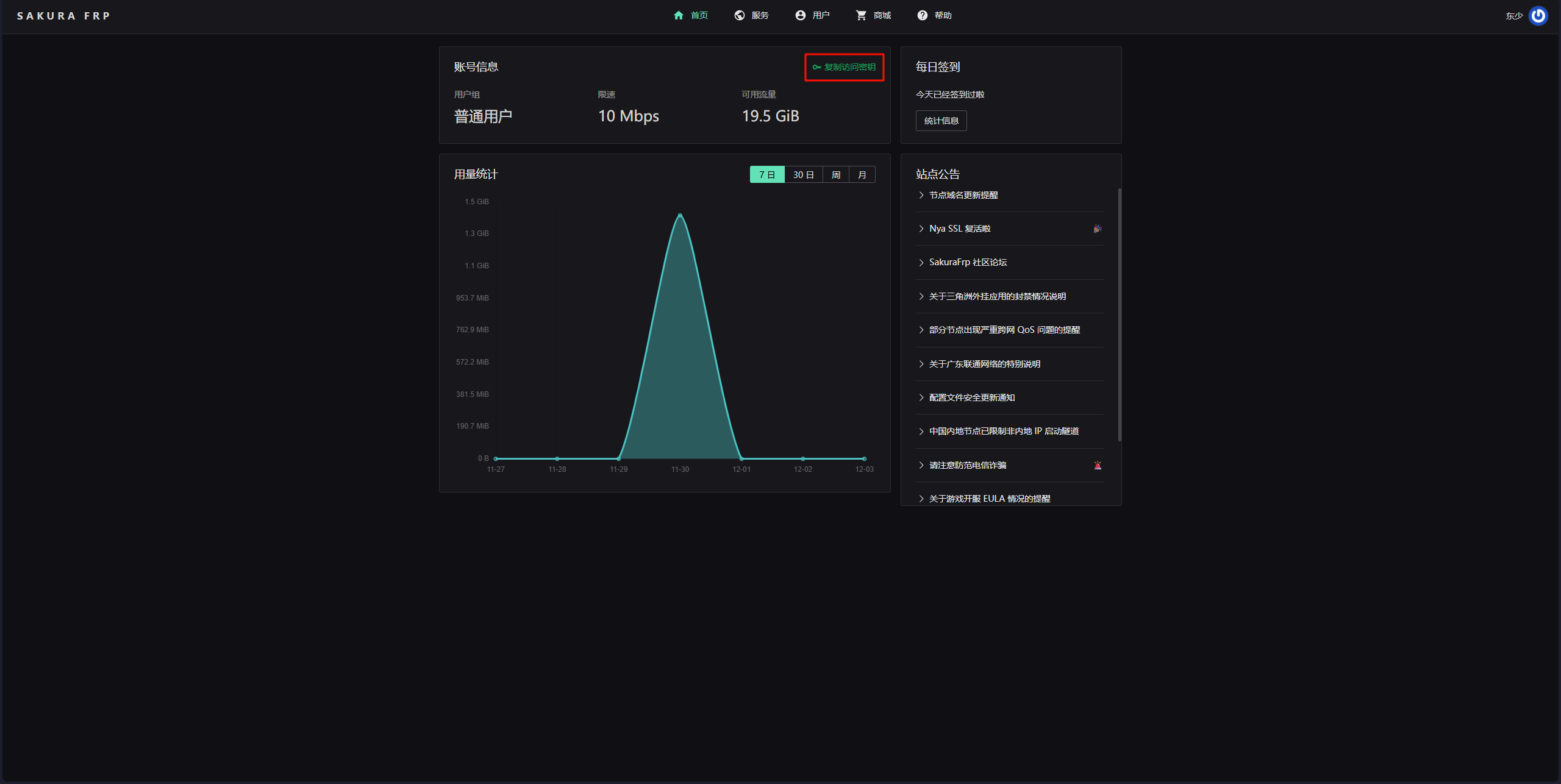1561x784 pixels.
Task: Click the globe icon beside 服务
Action: point(739,15)
